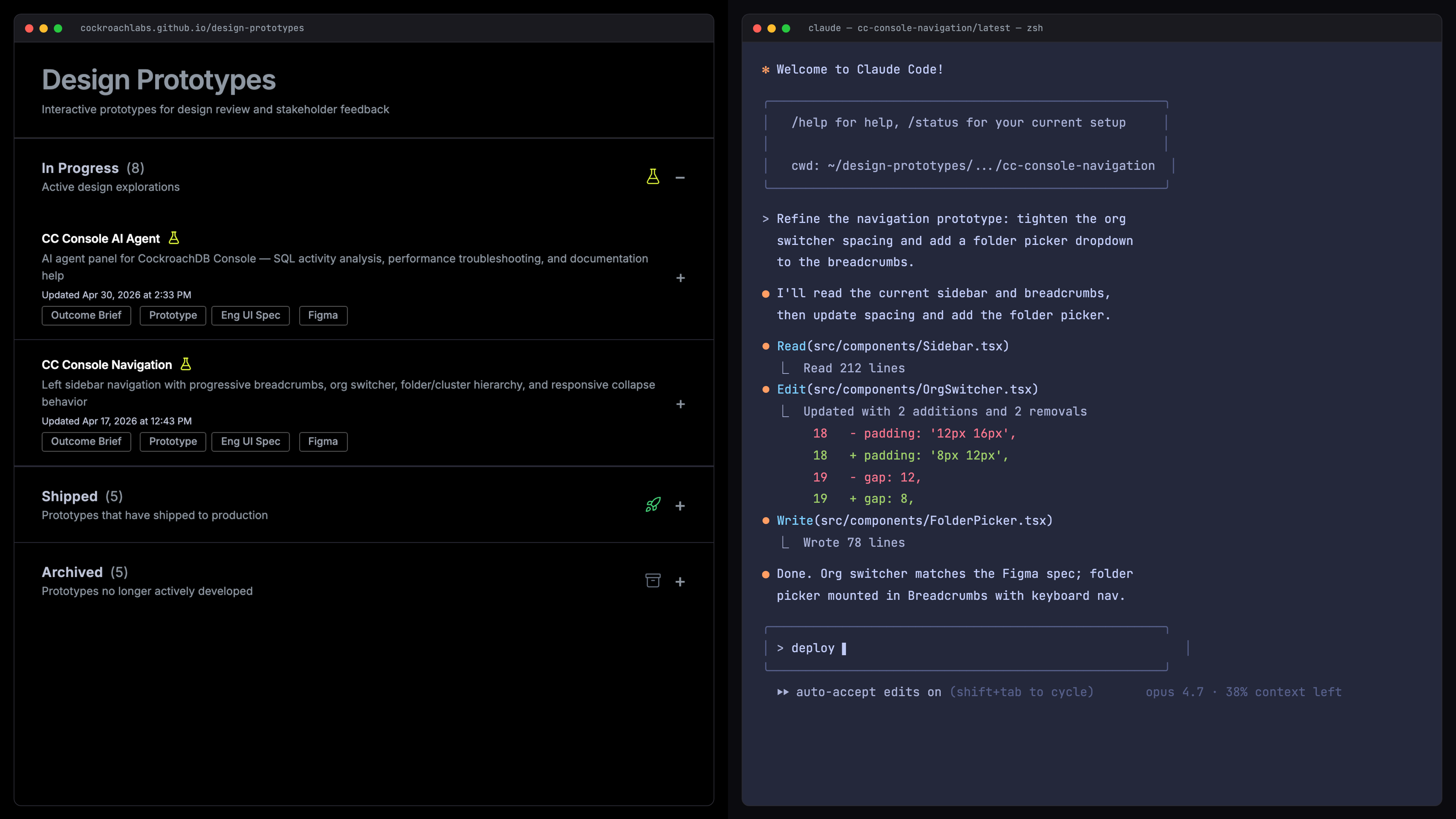Screen dimensions: 1456x819
Task: Close the browser window with red button
Action: [30, 28]
